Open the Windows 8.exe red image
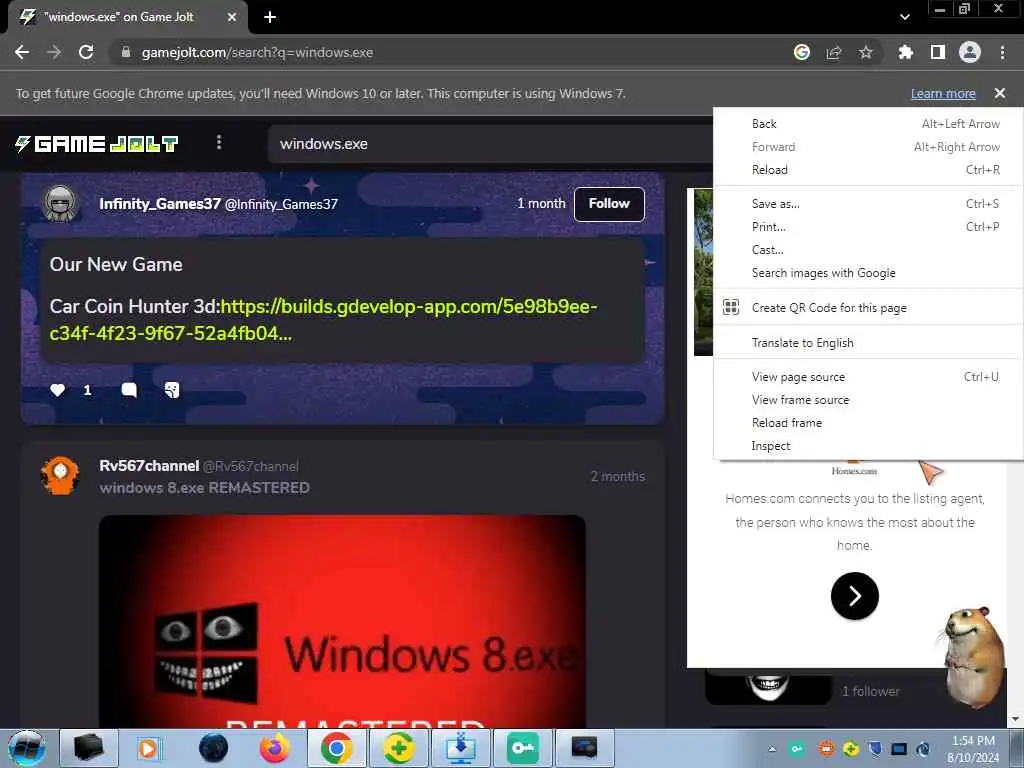Screen dimensions: 1024x768 (x=342, y=621)
